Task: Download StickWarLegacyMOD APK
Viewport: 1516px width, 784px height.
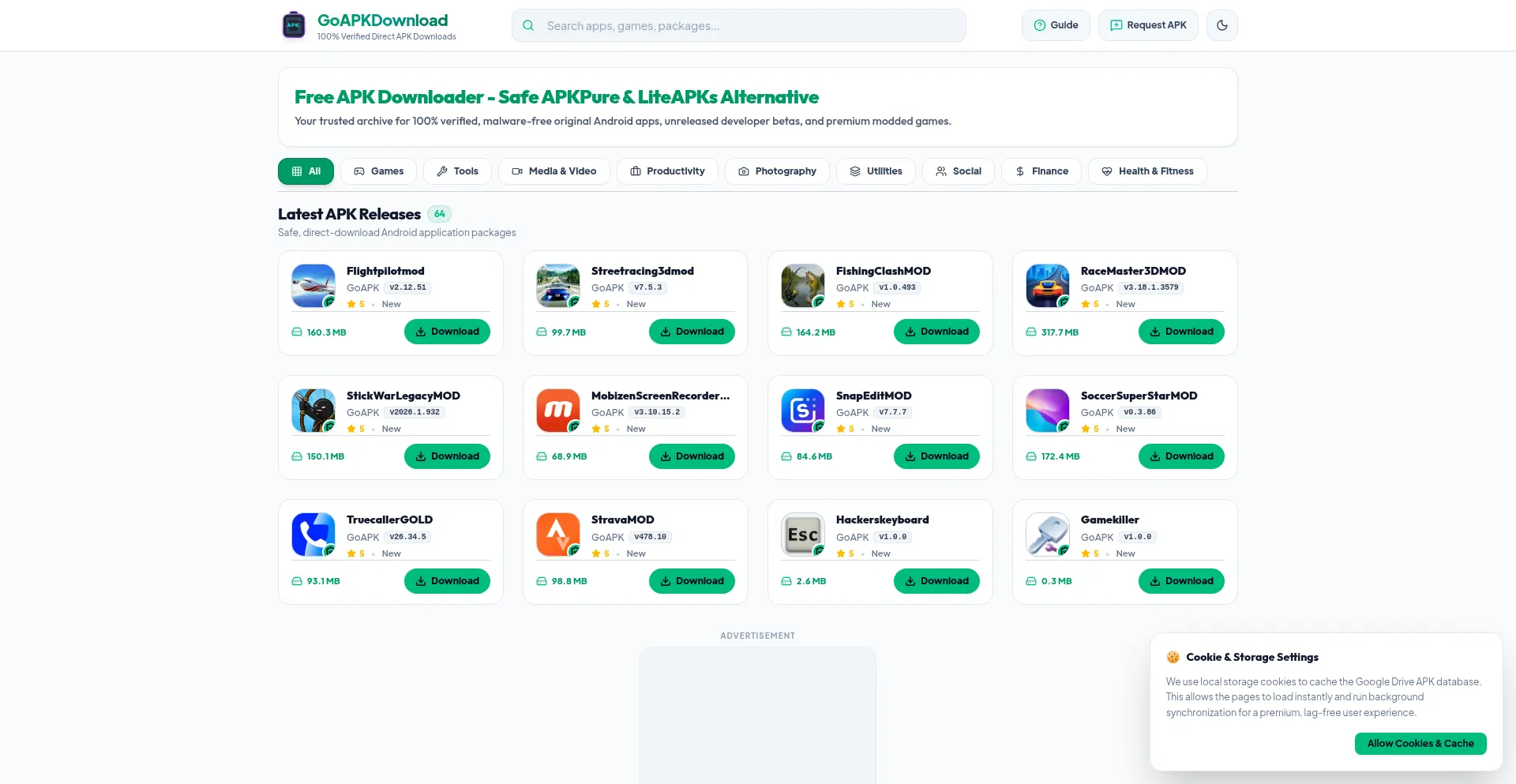Action: [447, 456]
